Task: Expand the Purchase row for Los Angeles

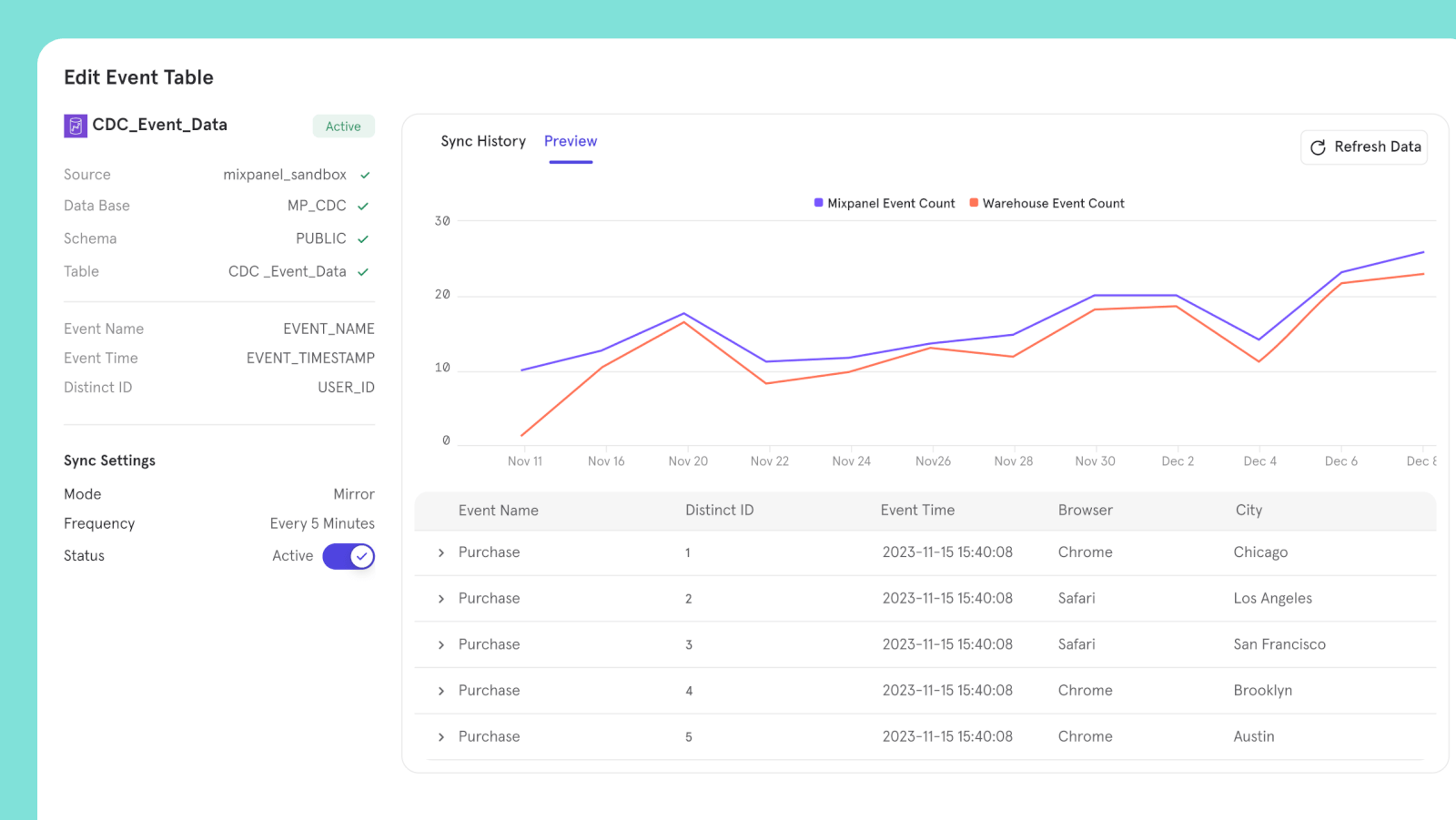Action: click(x=441, y=599)
